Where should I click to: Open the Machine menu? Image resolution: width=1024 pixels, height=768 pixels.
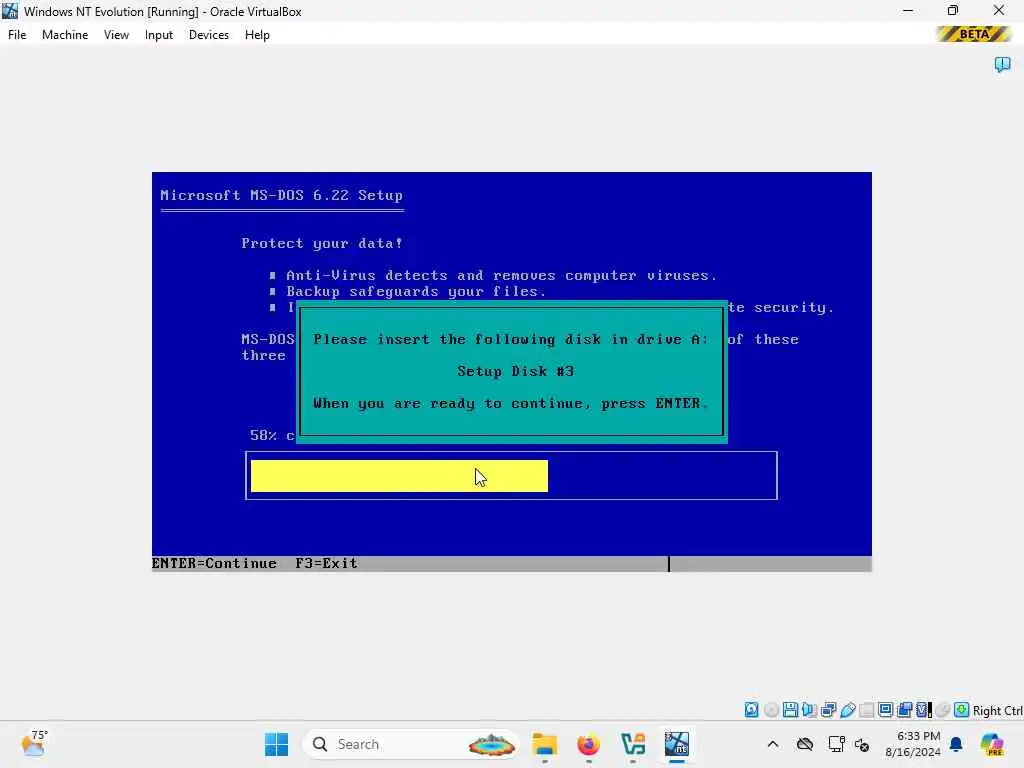click(65, 35)
